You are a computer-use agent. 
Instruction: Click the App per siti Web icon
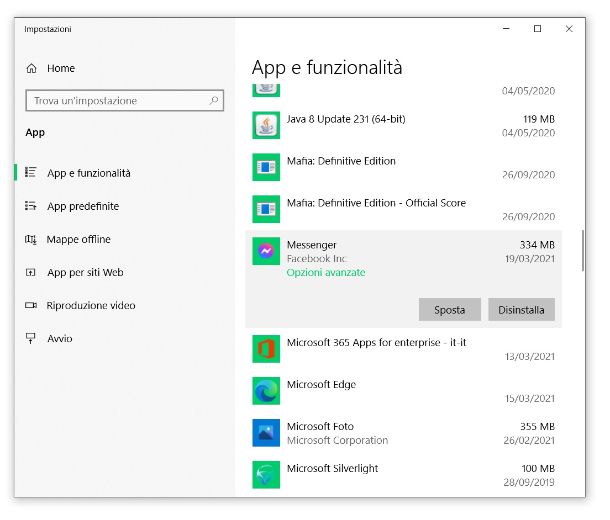click(31, 272)
